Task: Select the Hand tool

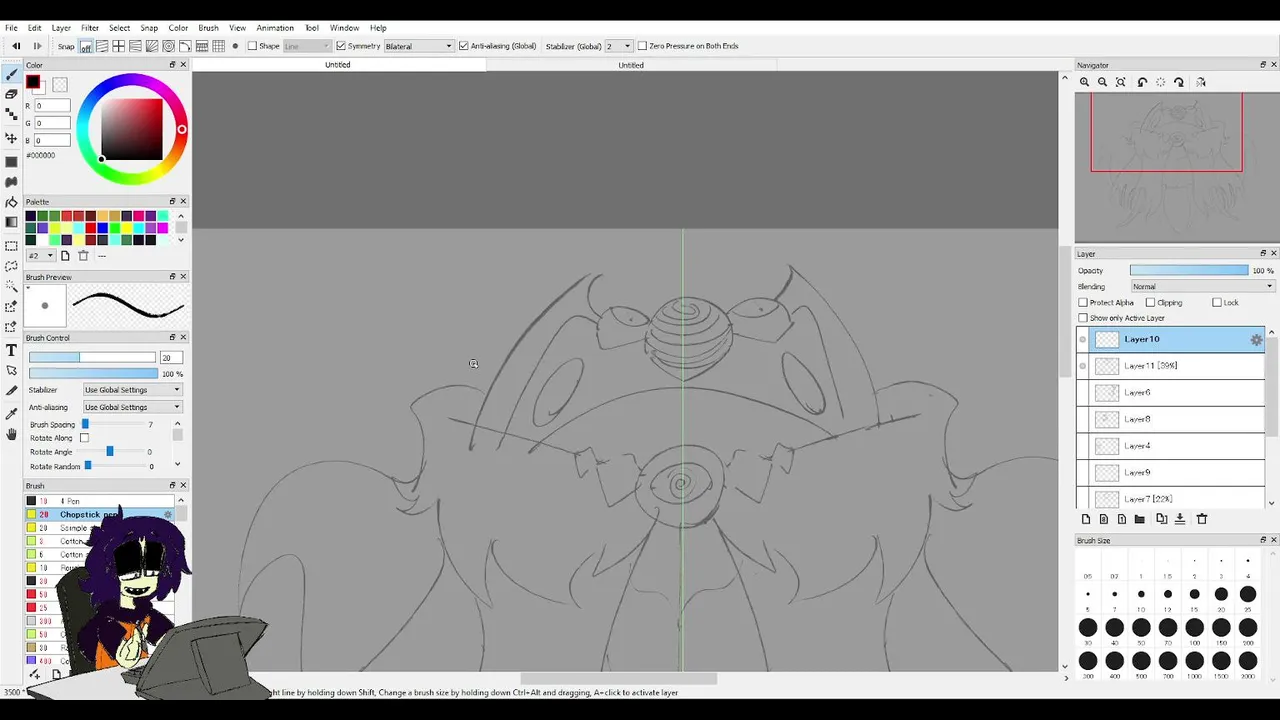Action: (x=11, y=434)
